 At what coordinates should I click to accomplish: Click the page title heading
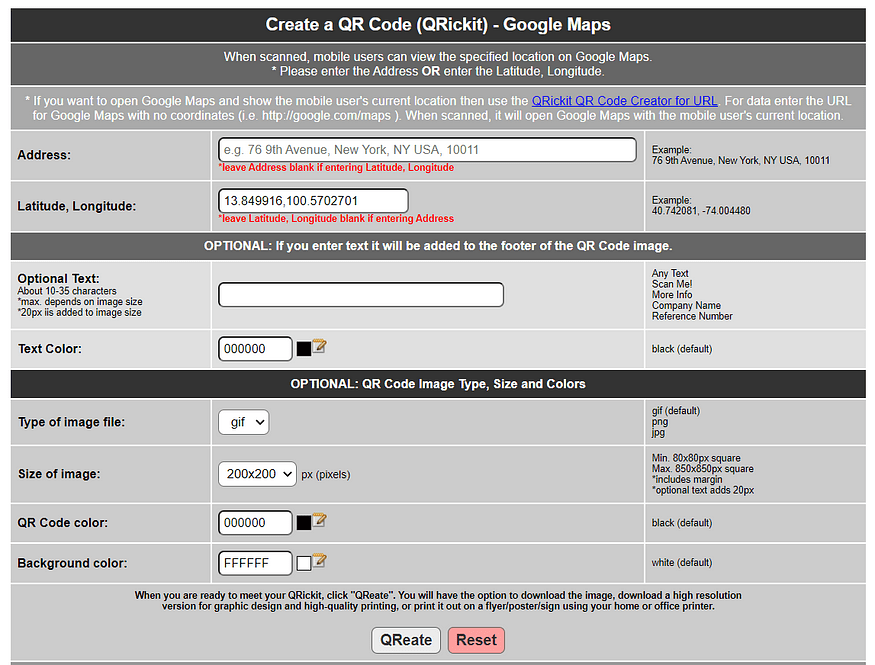[x=438, y=25]
